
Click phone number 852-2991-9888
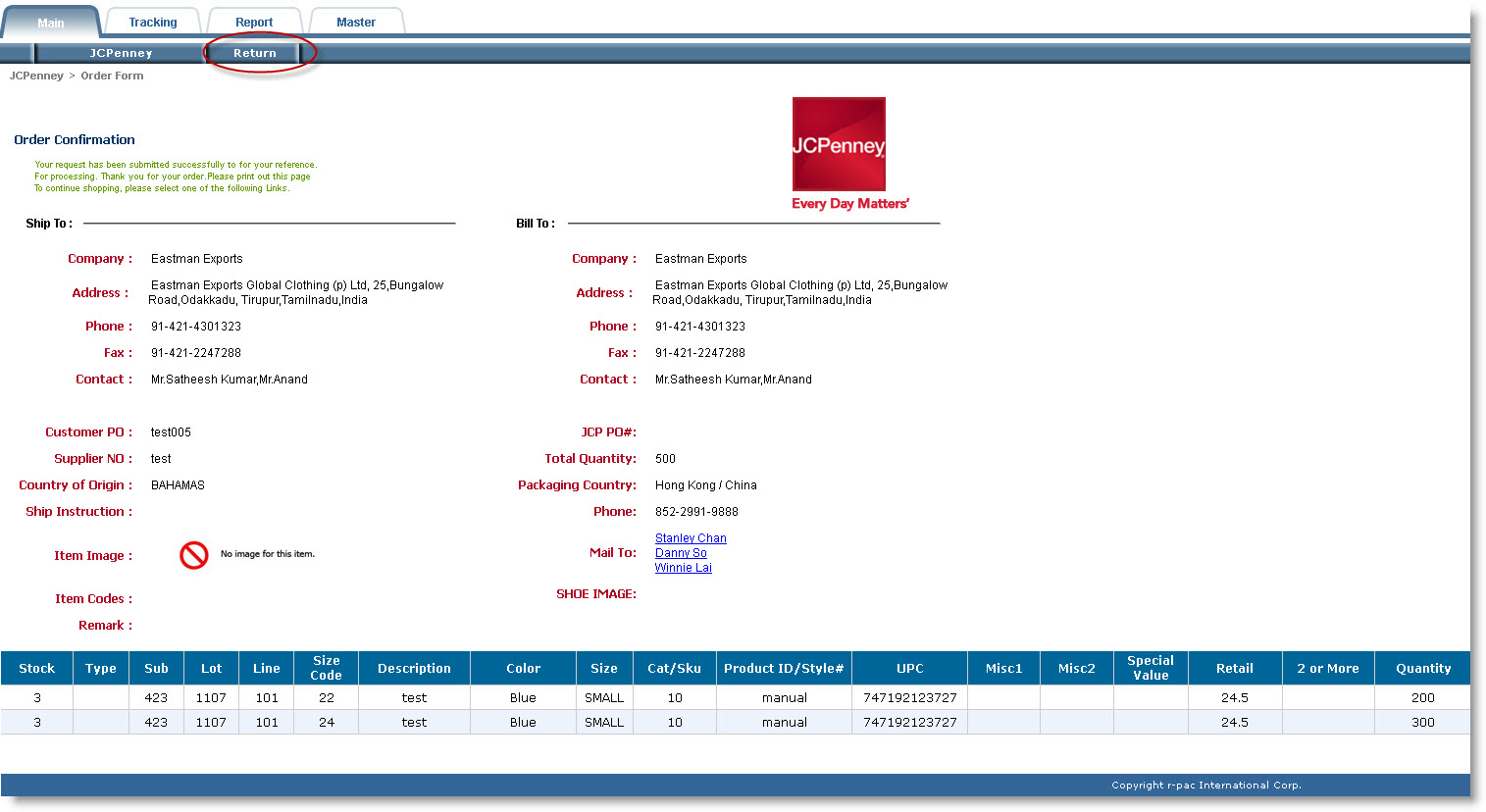[696, 512]
